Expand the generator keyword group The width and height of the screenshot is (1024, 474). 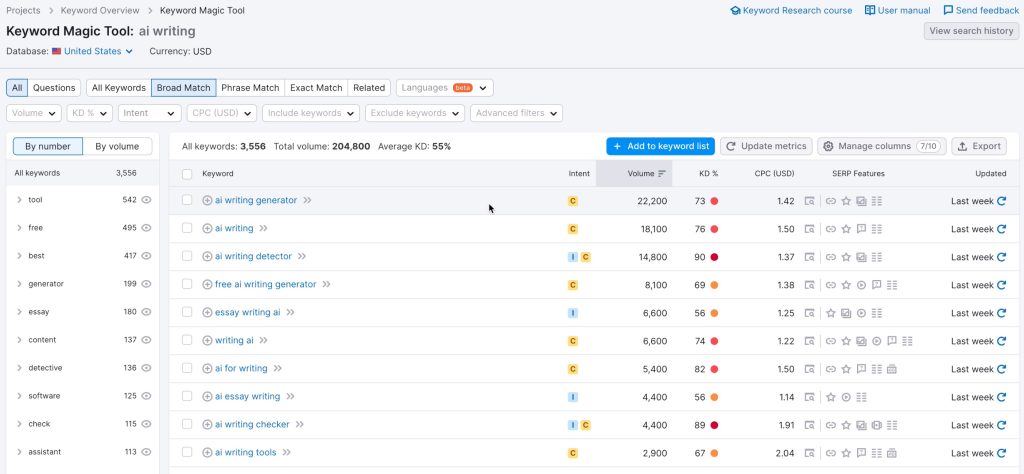point(19,284)
